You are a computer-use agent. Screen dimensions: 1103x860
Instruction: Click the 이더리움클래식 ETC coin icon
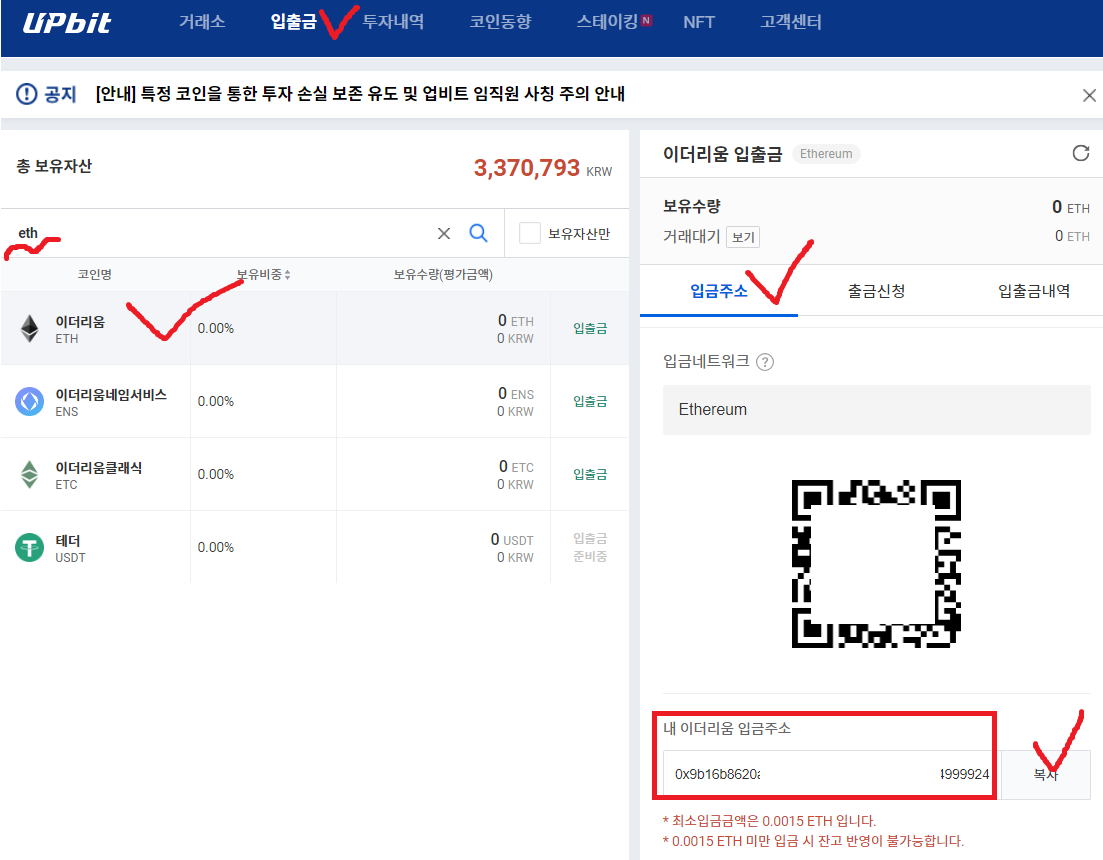[x=30, y=475]
